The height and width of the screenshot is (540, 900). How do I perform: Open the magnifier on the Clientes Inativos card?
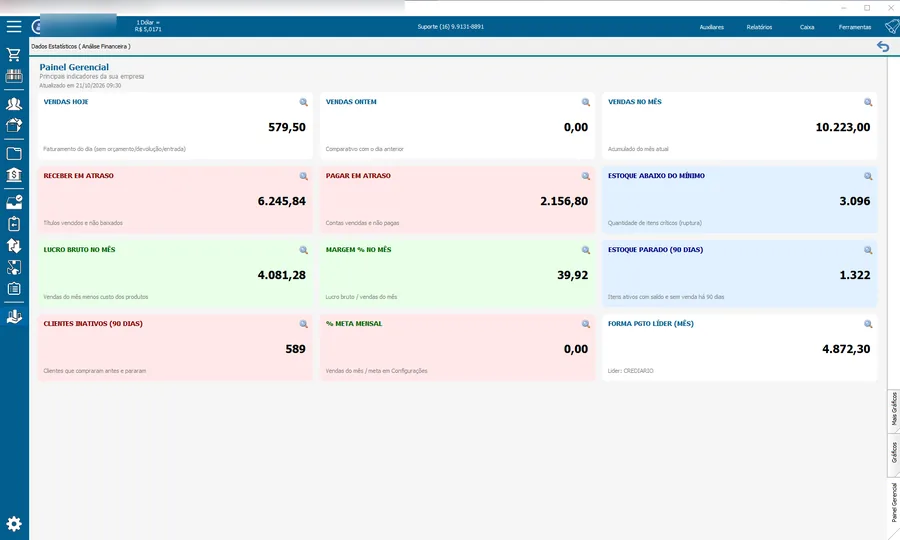pos(303,324)
